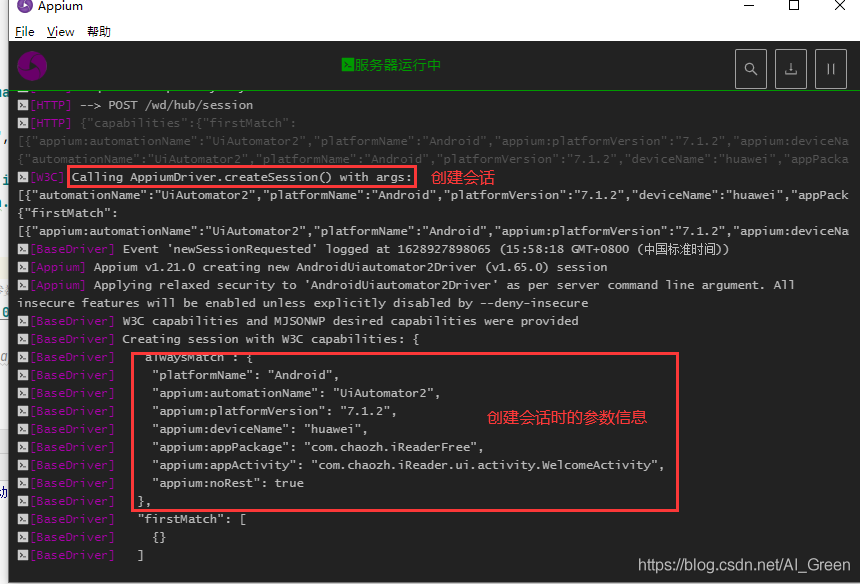The height and width of the screenshot is (584, 860).
Task: Click 'Applying relaxed security' log line
Action: point(444,286)
